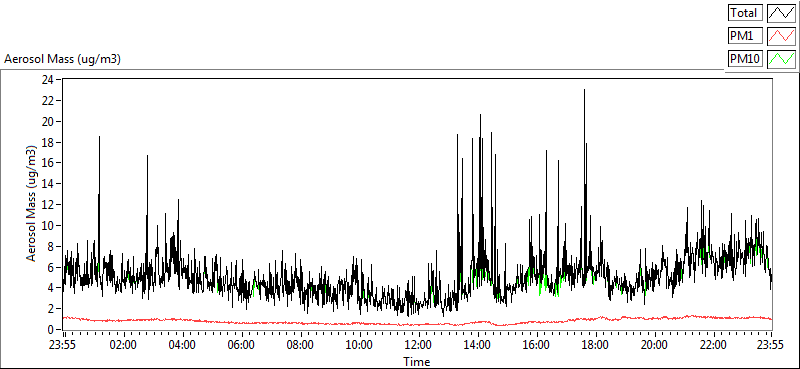The image size is (800, 369).
Task: Click the last 23:55 x-axis end value
Action: 771,344
